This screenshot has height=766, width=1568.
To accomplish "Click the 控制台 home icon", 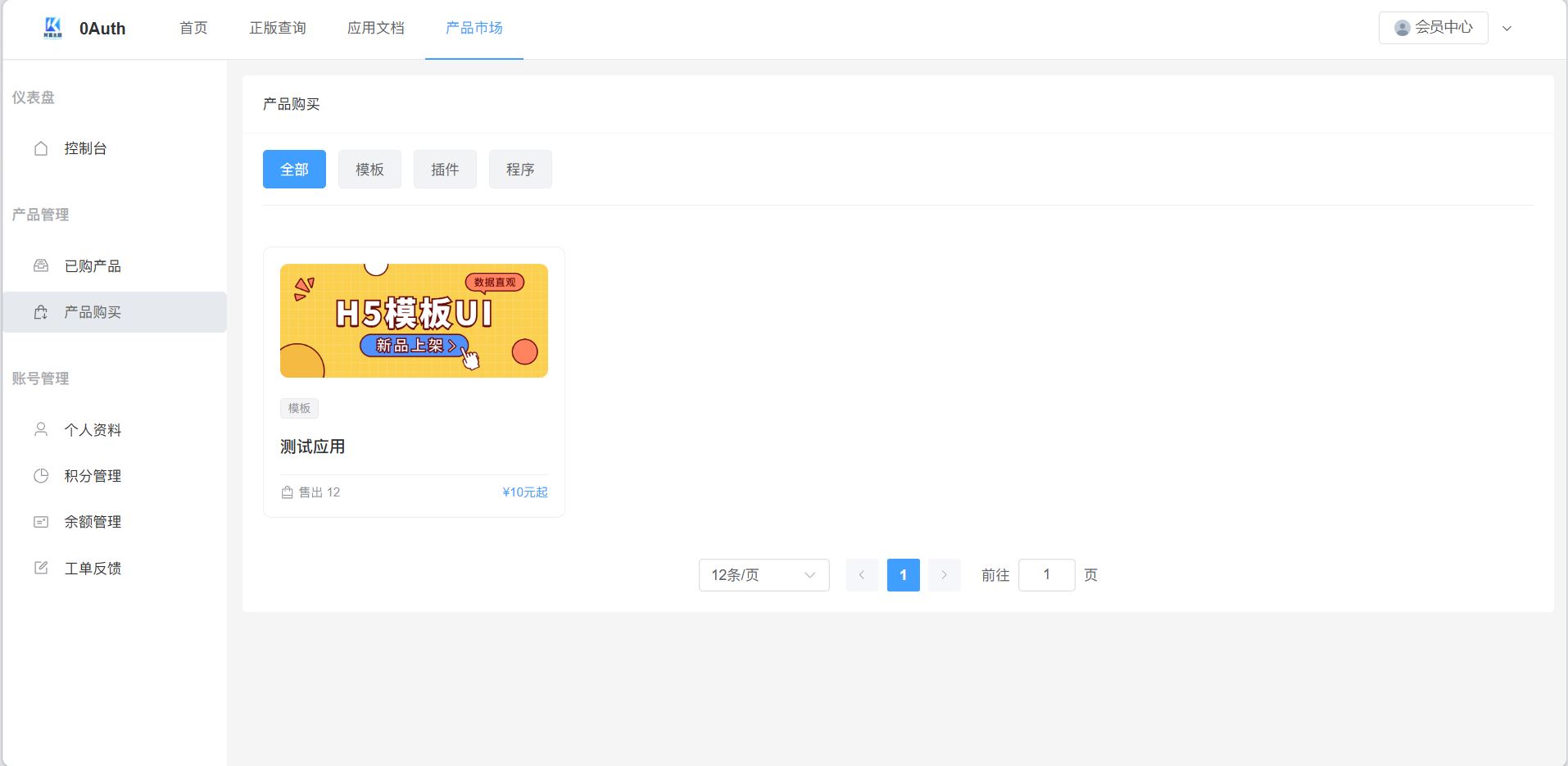I will [41, 148].
